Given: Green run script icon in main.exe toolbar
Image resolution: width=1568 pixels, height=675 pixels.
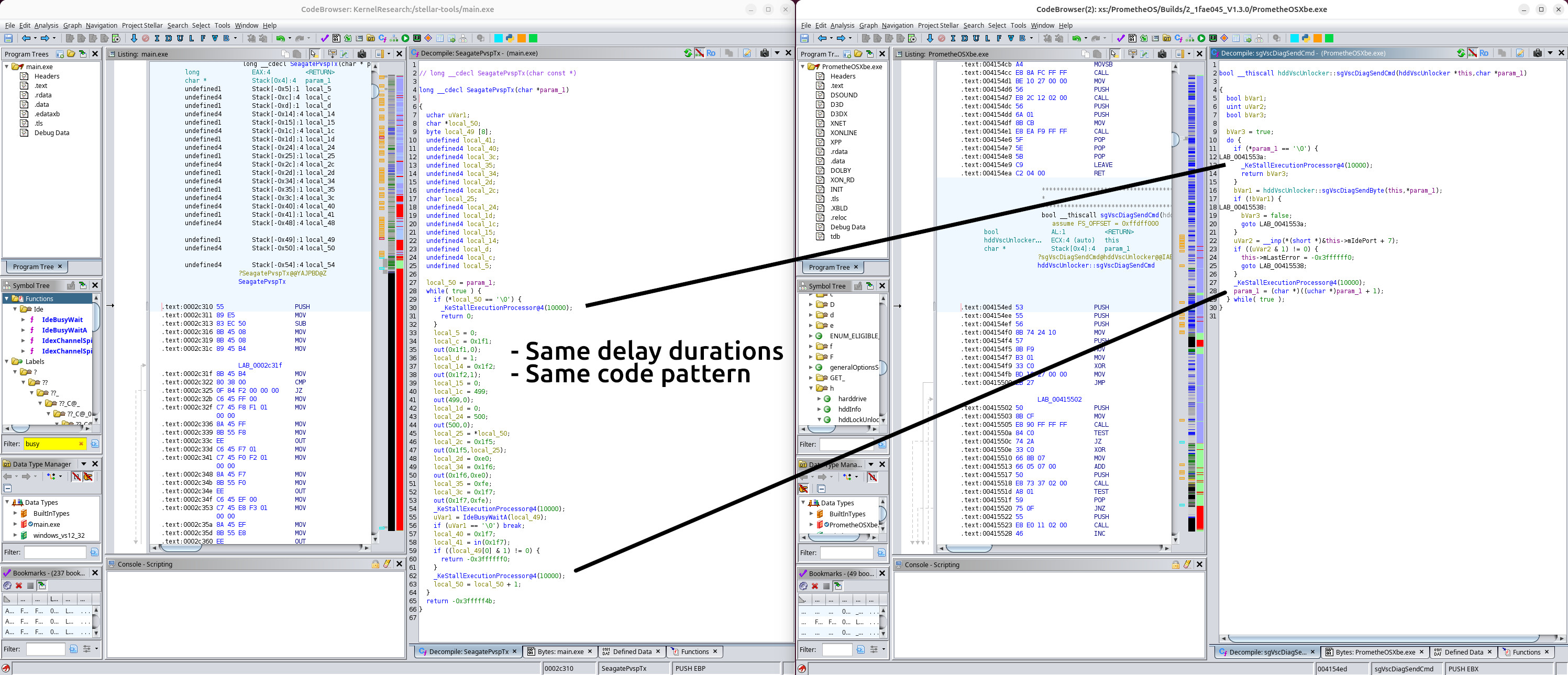Looking at the screenshot, I should coord(405,38).
